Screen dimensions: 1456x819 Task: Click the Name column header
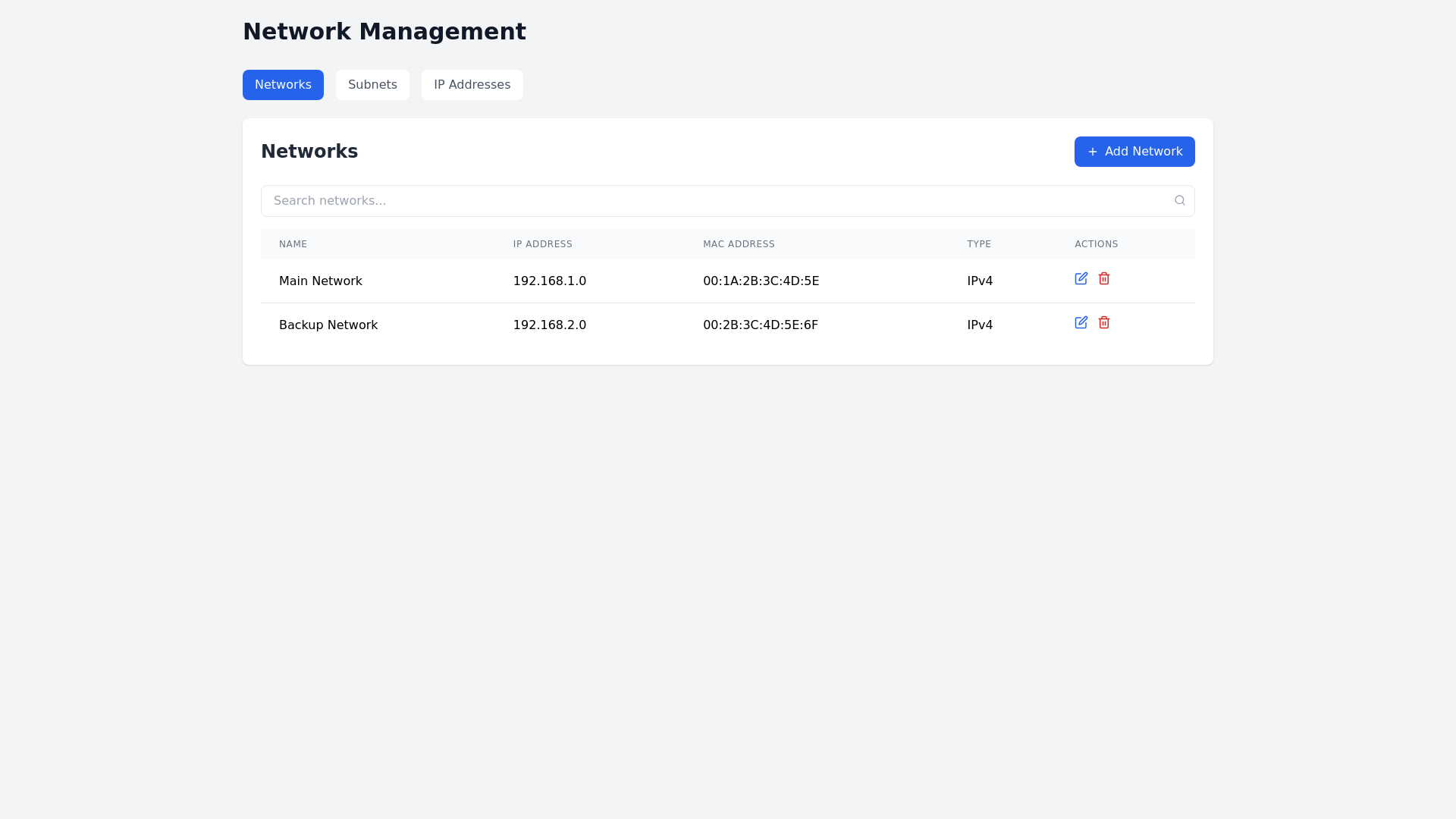pyautogui.click(x=293, y=244)
